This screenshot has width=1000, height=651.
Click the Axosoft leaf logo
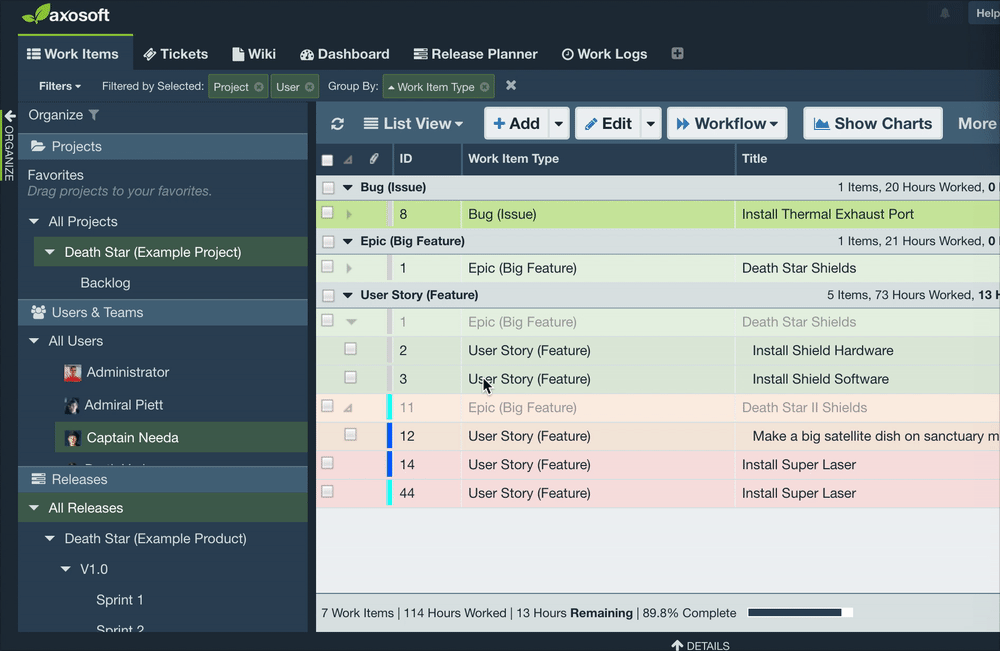click(36, 13)
